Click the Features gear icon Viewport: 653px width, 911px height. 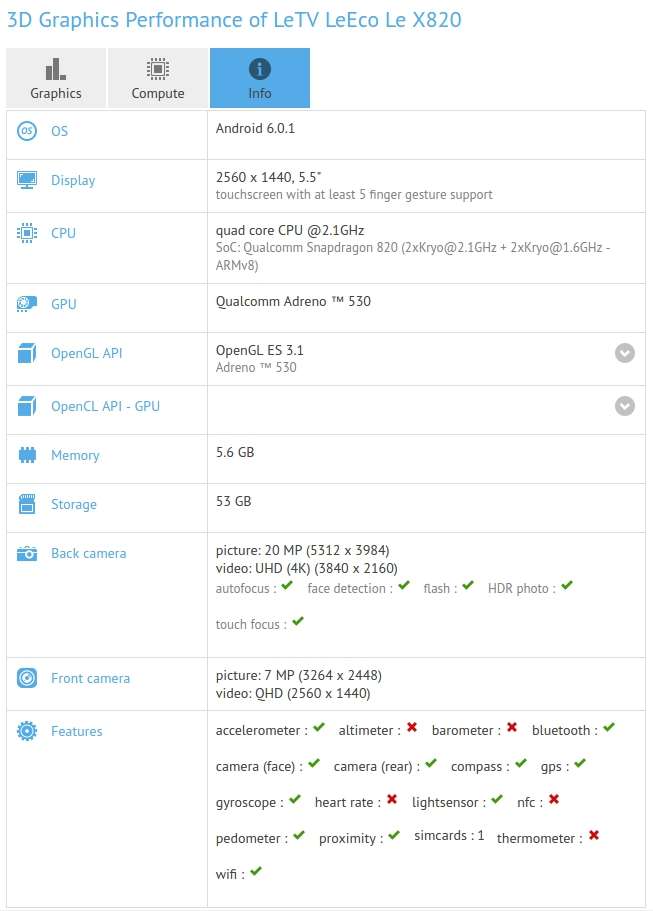27,731
